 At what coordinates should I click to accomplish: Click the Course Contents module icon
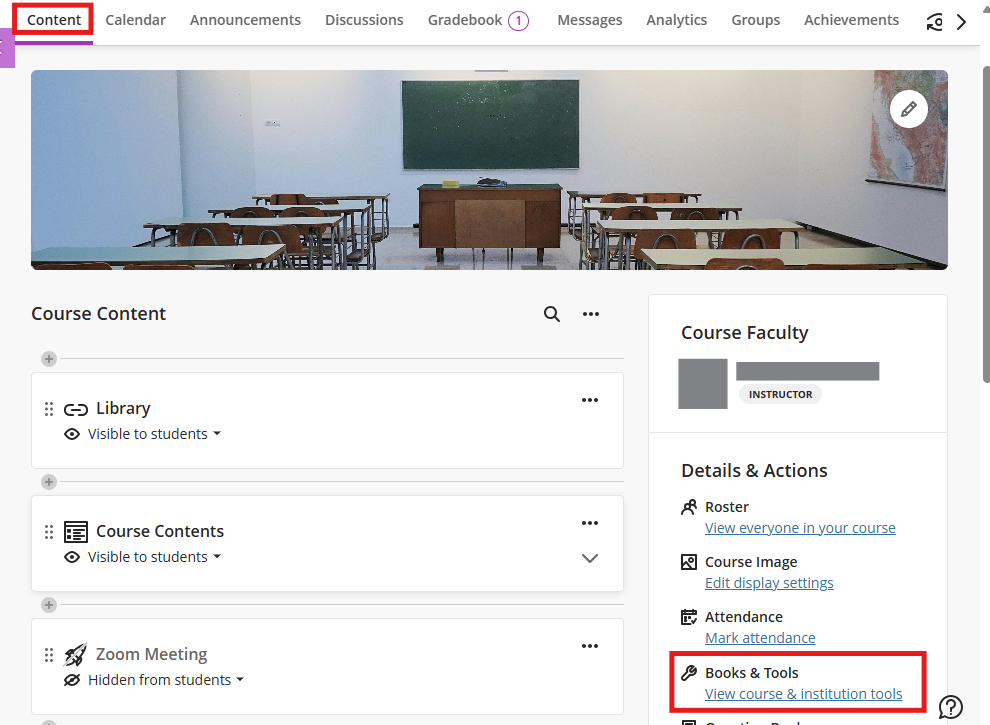76,532
